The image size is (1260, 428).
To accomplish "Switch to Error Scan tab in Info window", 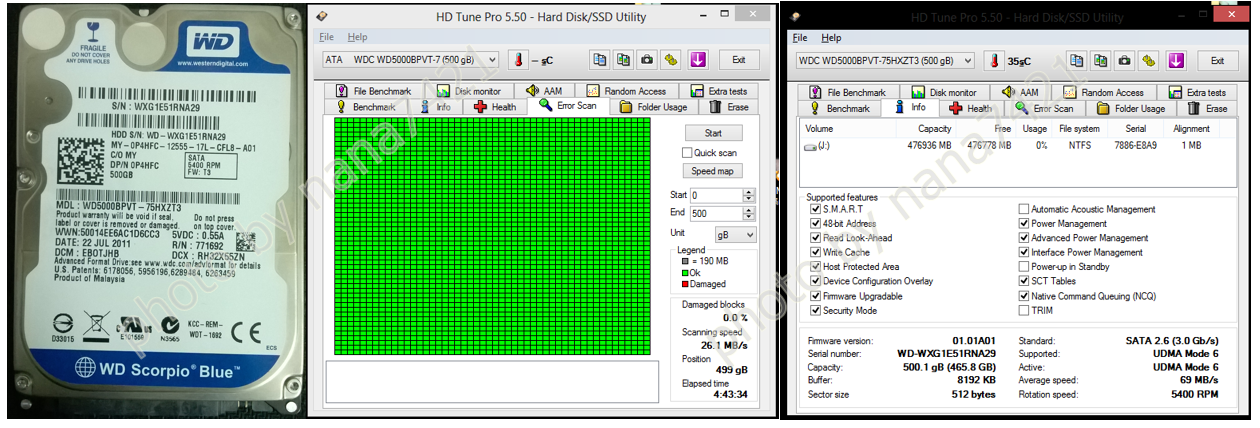I will coord(1045,108).
